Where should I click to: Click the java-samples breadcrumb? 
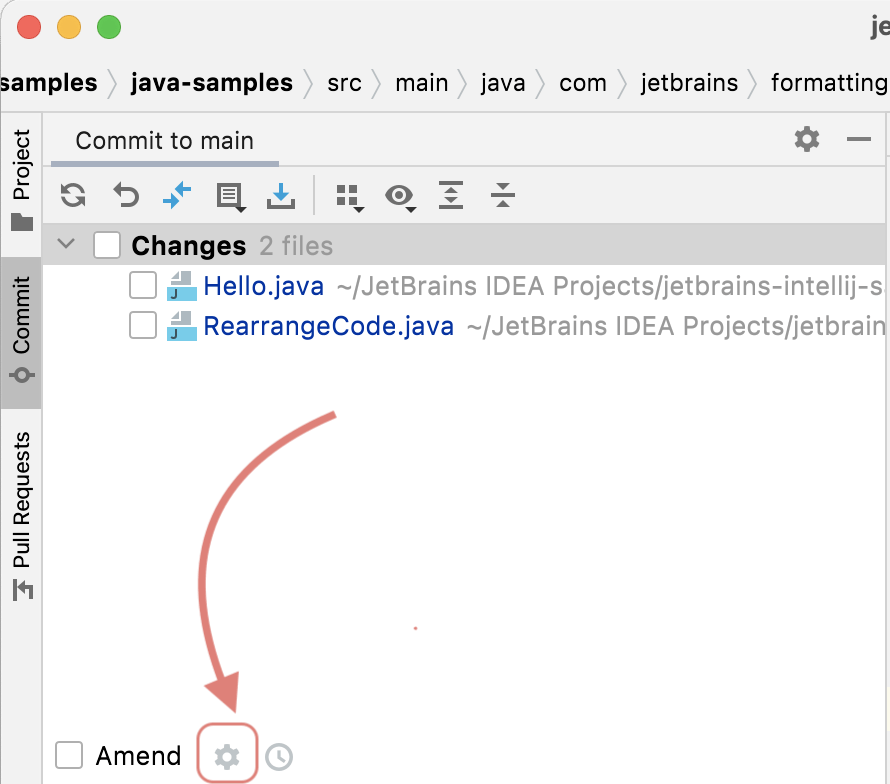(x=212, y=83)
